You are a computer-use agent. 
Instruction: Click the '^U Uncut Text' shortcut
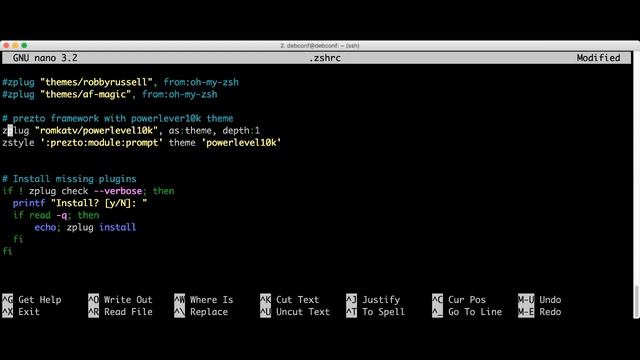click(295, 312)
